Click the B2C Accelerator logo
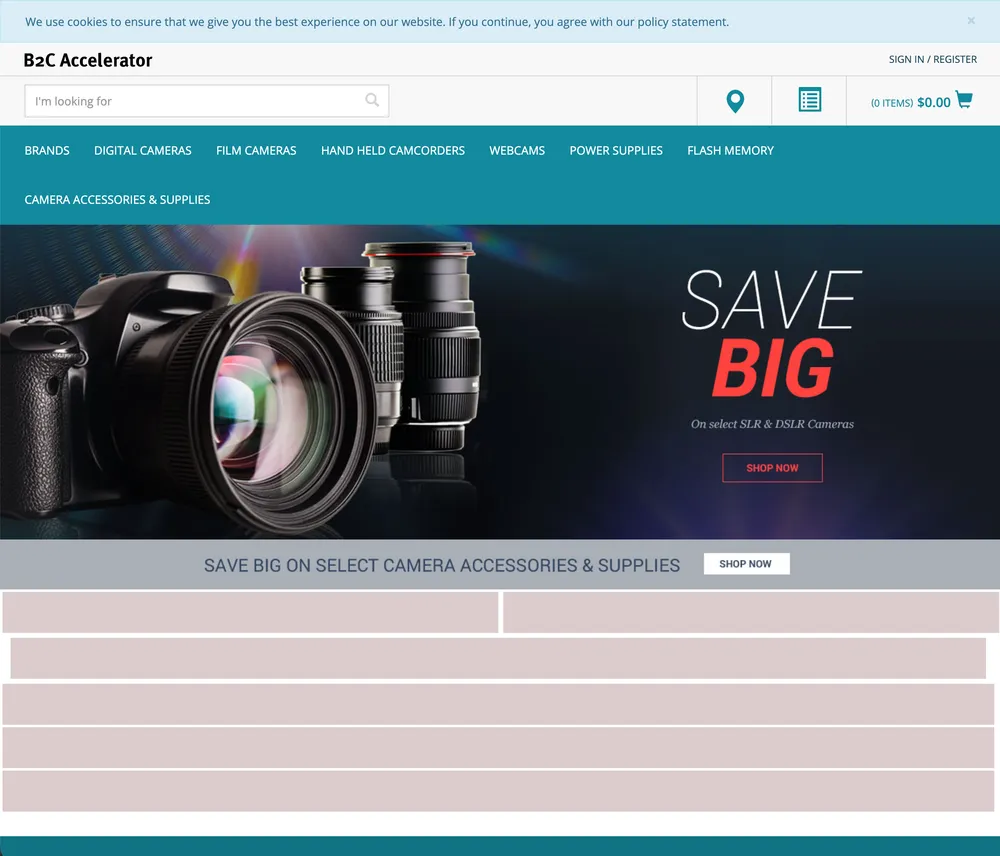 tap(87, 60)
